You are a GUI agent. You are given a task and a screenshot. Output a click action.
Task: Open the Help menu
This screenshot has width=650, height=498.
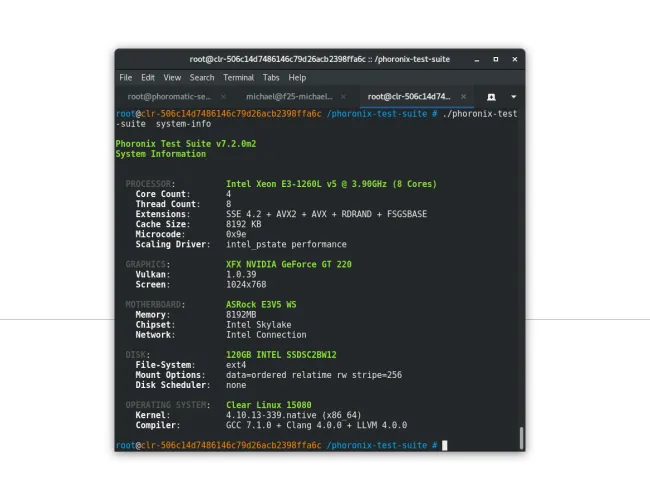click(297, 78)
